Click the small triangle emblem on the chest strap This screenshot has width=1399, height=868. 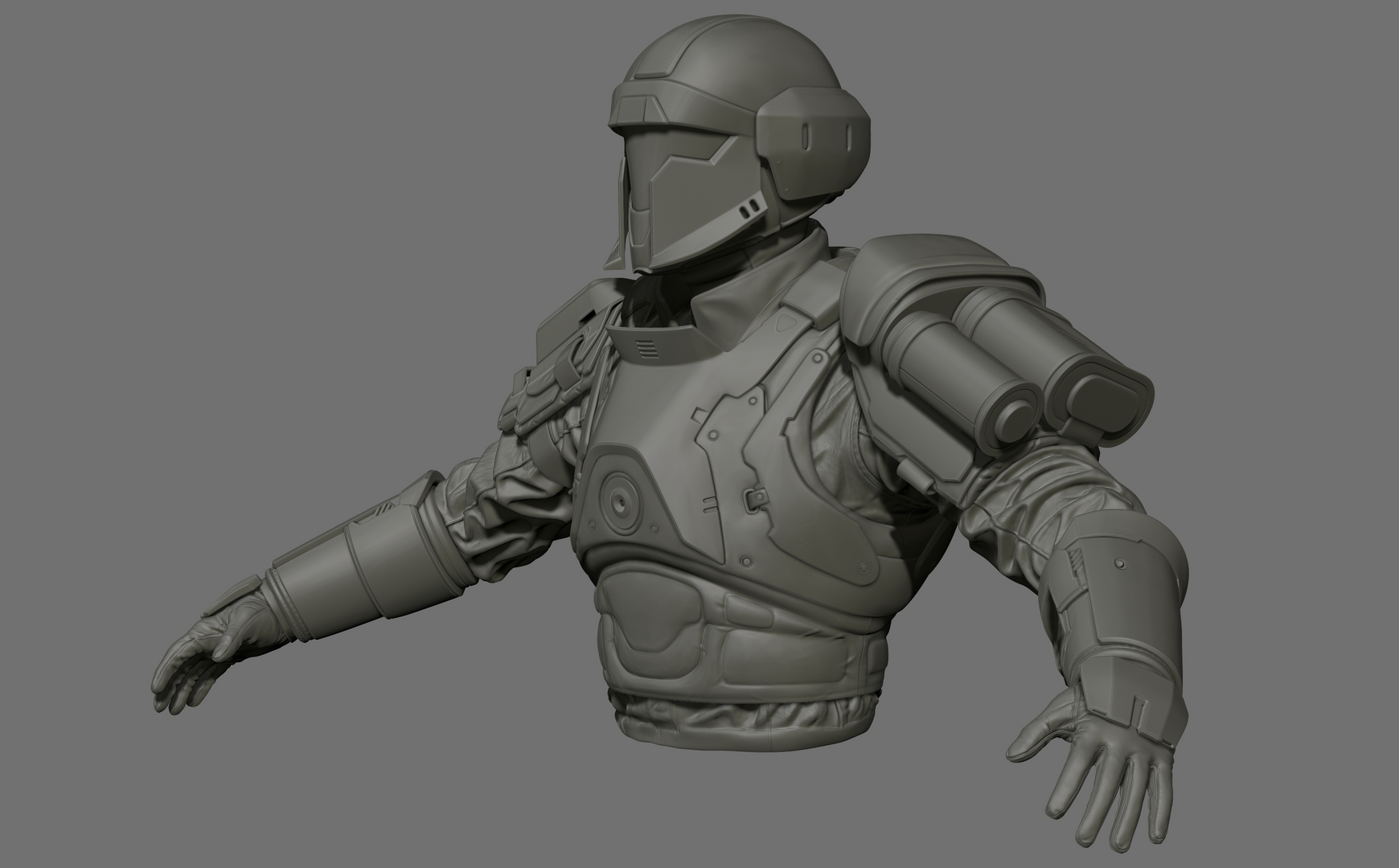click(x=784, y=323)
